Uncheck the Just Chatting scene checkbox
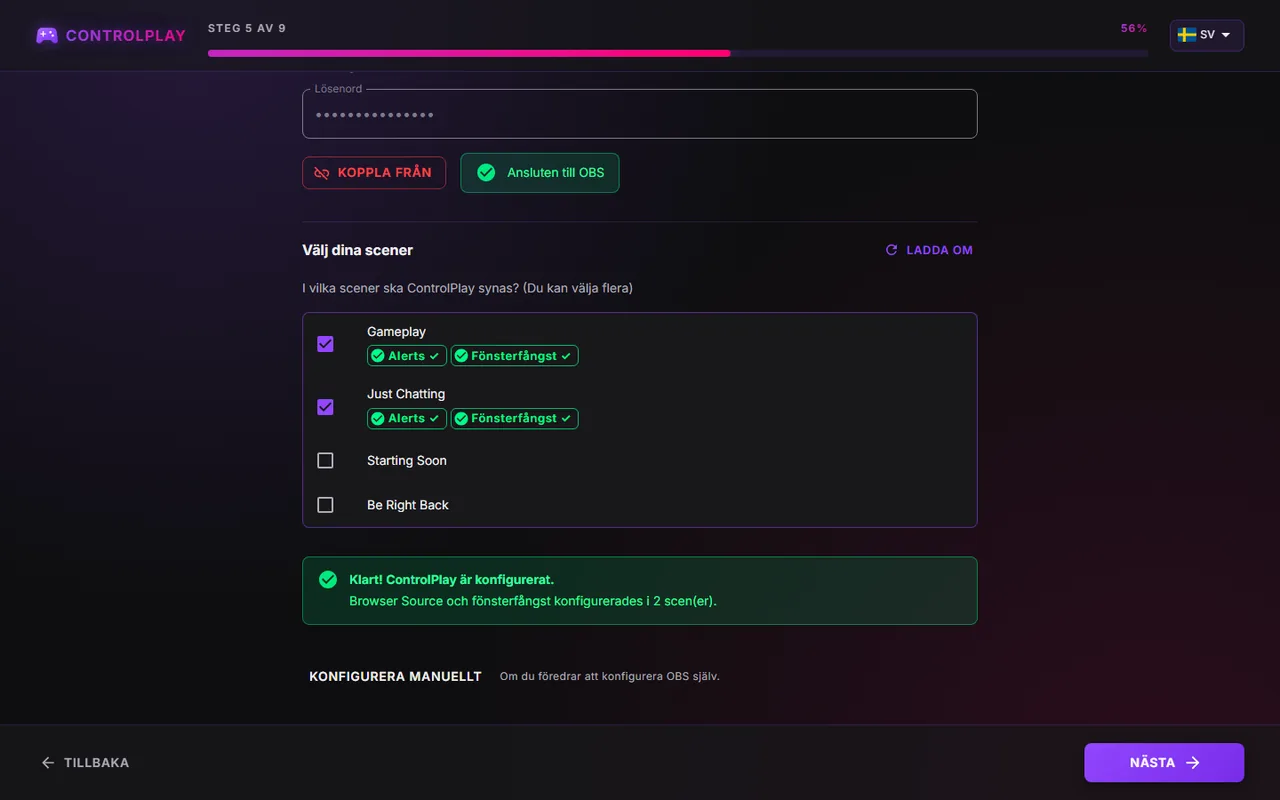The height and width of the screenshot is (800, 1280). [x=325, y=407]
